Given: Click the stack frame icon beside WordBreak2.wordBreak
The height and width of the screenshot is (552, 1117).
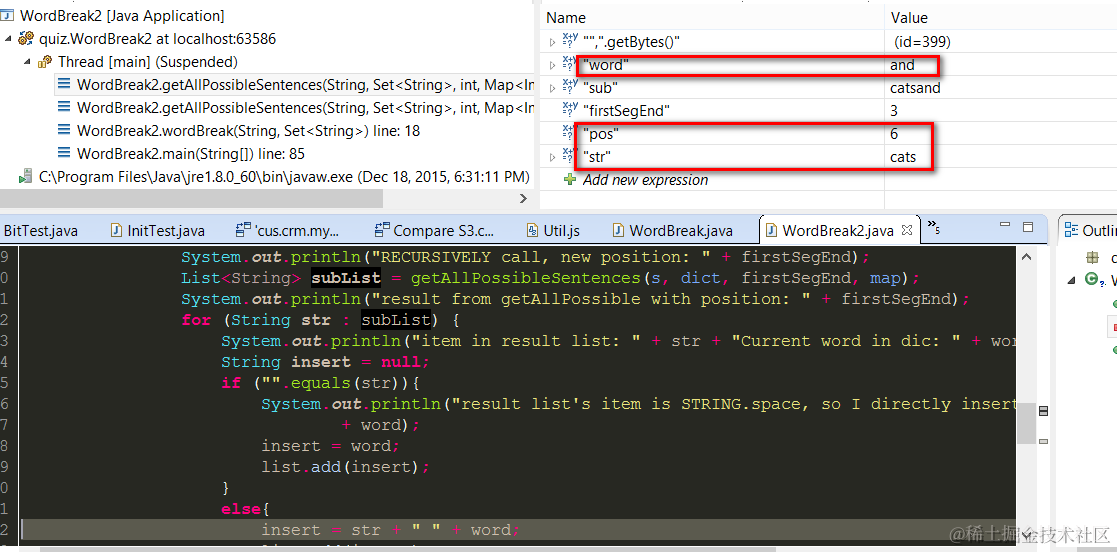Looking at the screenshot, I should (x=64, y=130).
